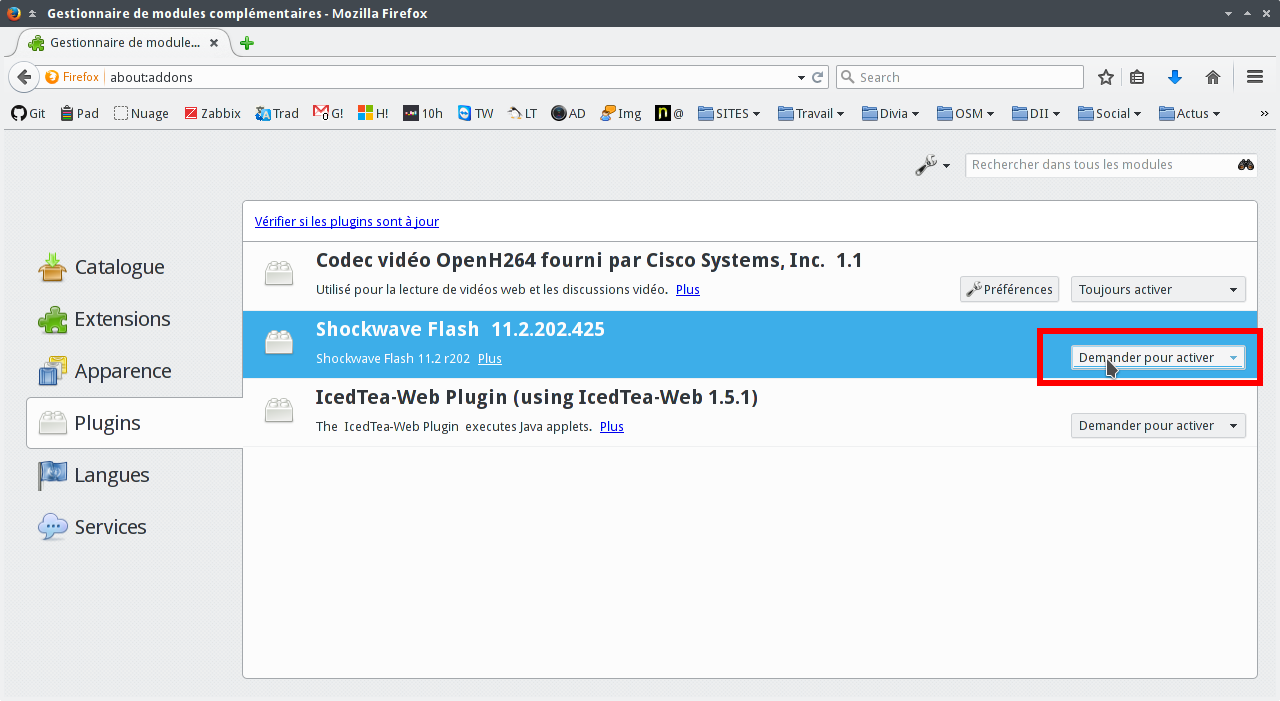This screenshot has width=1280, height=701.
Task: Click 'Plus' link for IcedTea-Web Plugin
Action: coord(612,426)
